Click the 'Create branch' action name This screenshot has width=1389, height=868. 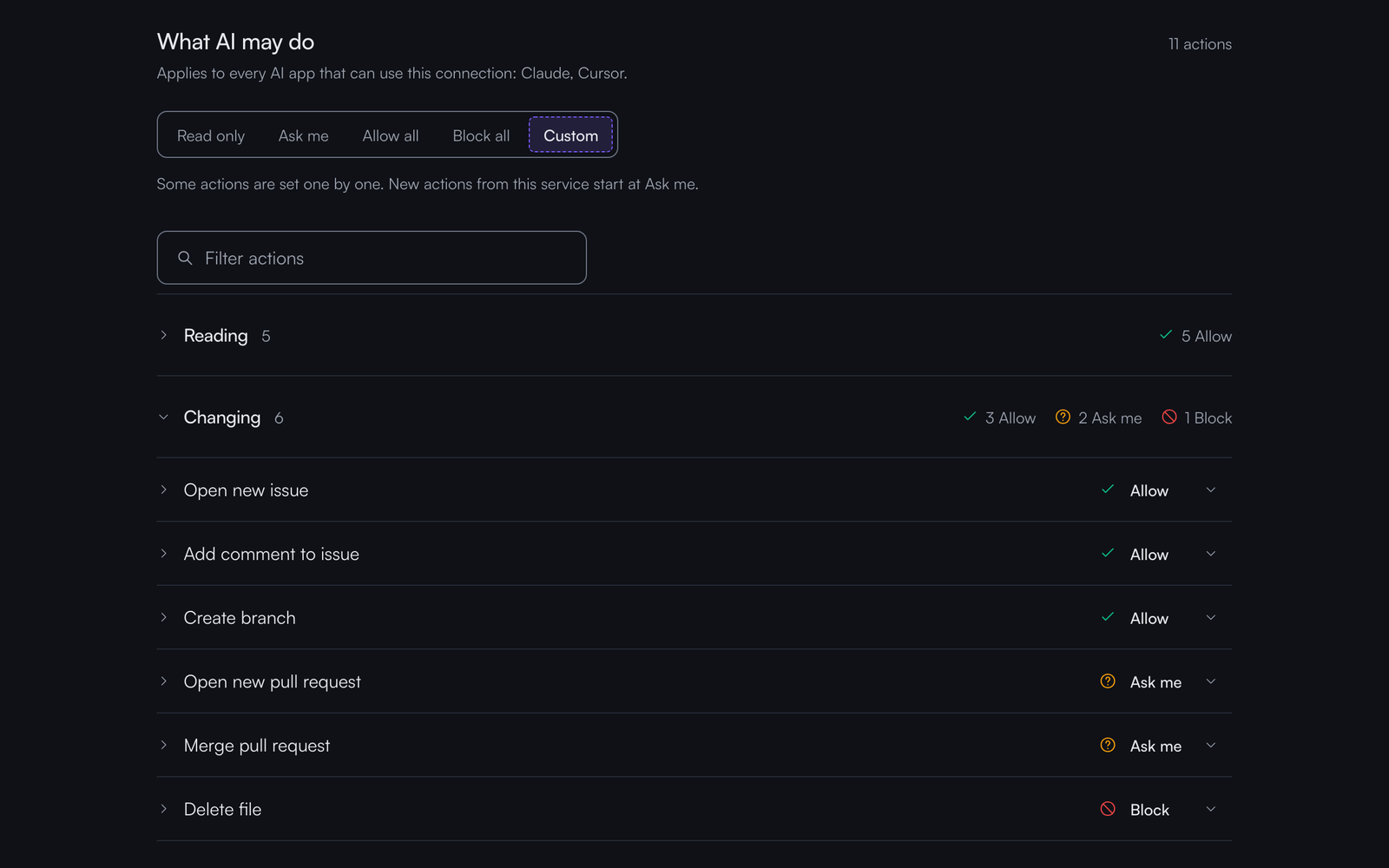tap(240, 618)
